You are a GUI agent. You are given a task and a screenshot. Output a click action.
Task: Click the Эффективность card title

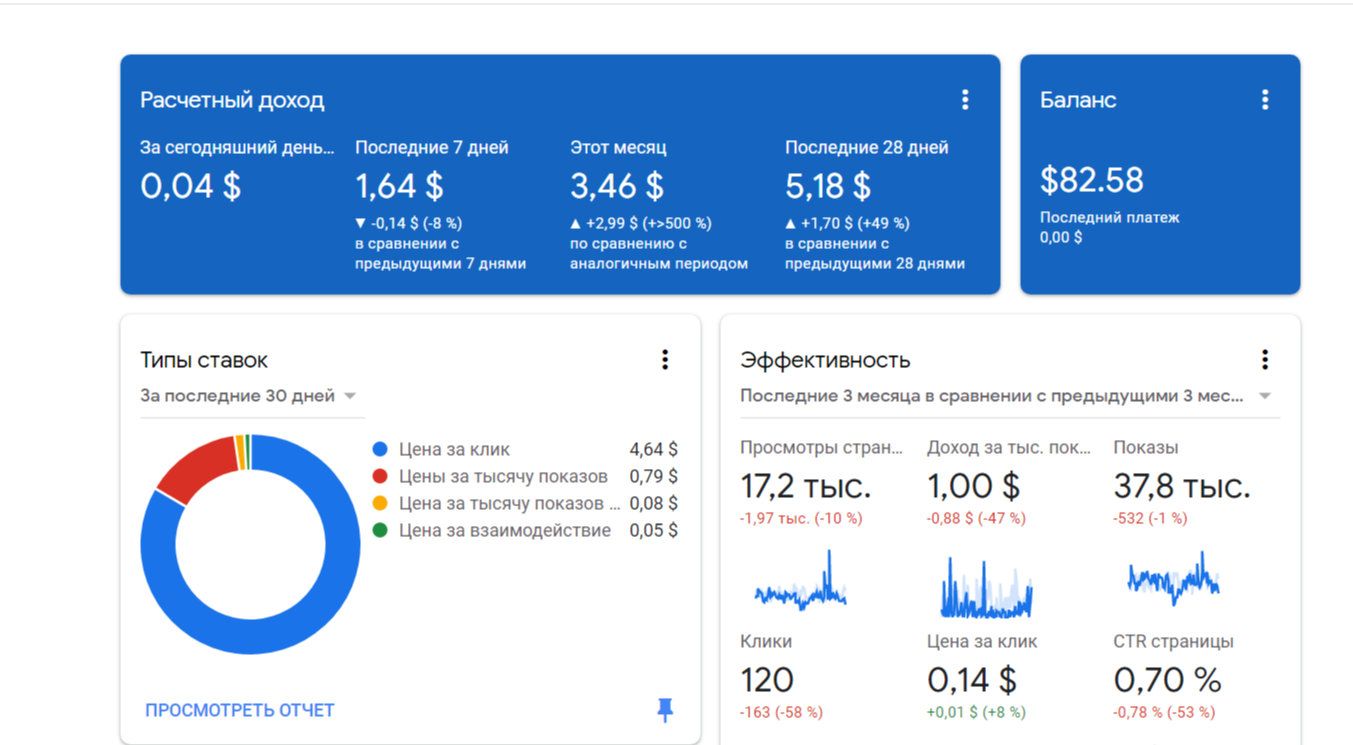coord(825,360)
